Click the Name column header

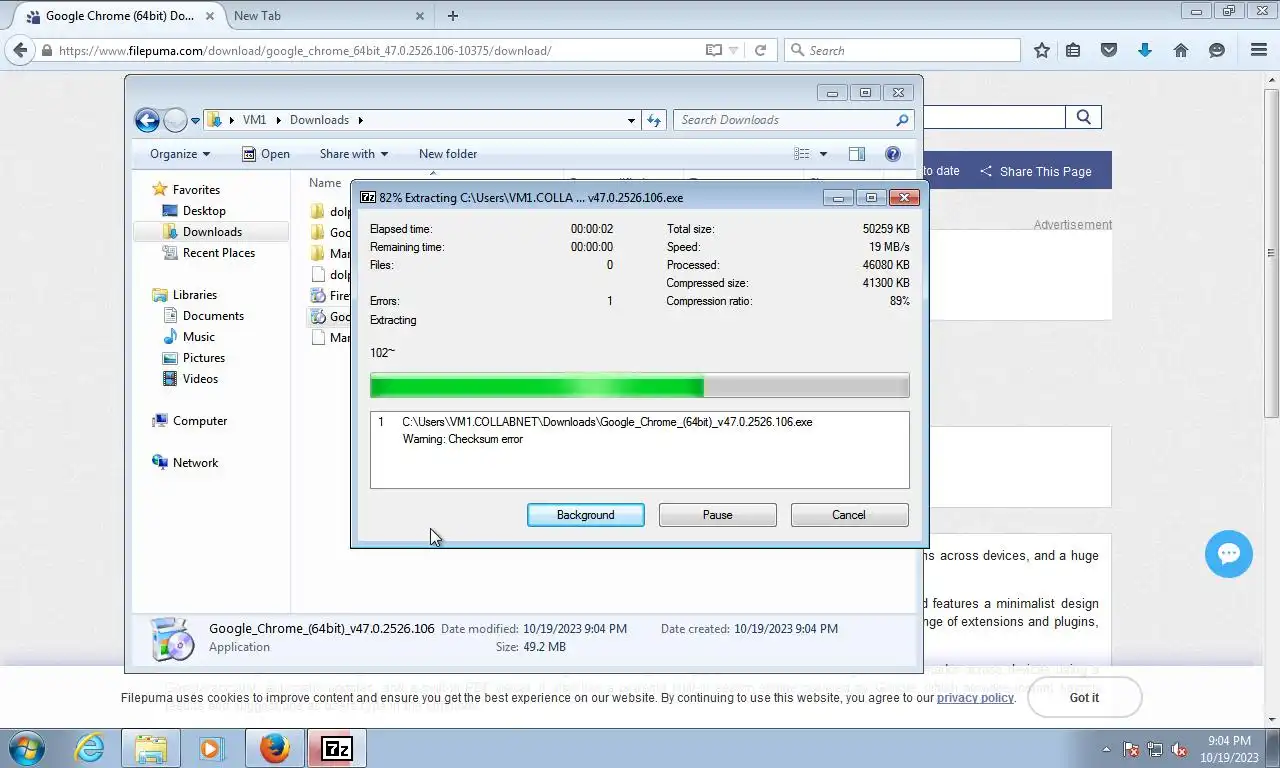coord(325,183)
